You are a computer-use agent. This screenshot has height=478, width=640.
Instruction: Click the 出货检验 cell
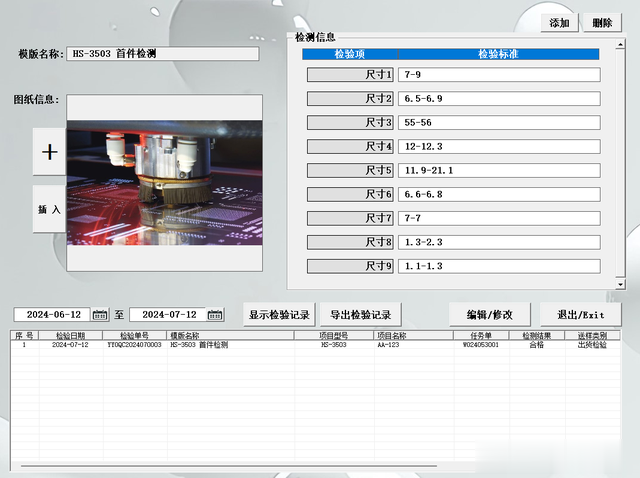click(x=592, y=345)
